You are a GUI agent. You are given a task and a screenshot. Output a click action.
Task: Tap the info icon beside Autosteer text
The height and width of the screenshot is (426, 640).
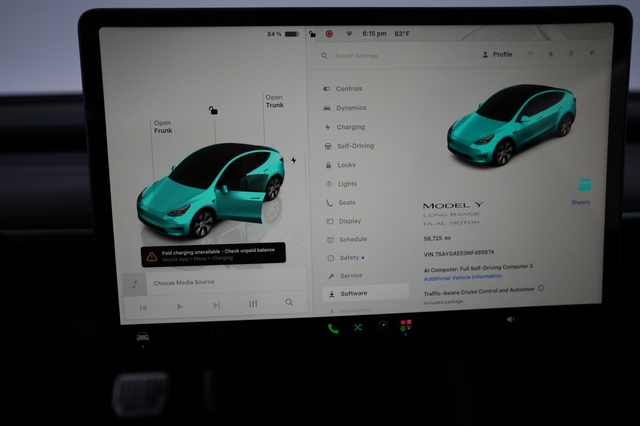click(x=541, y=288)
